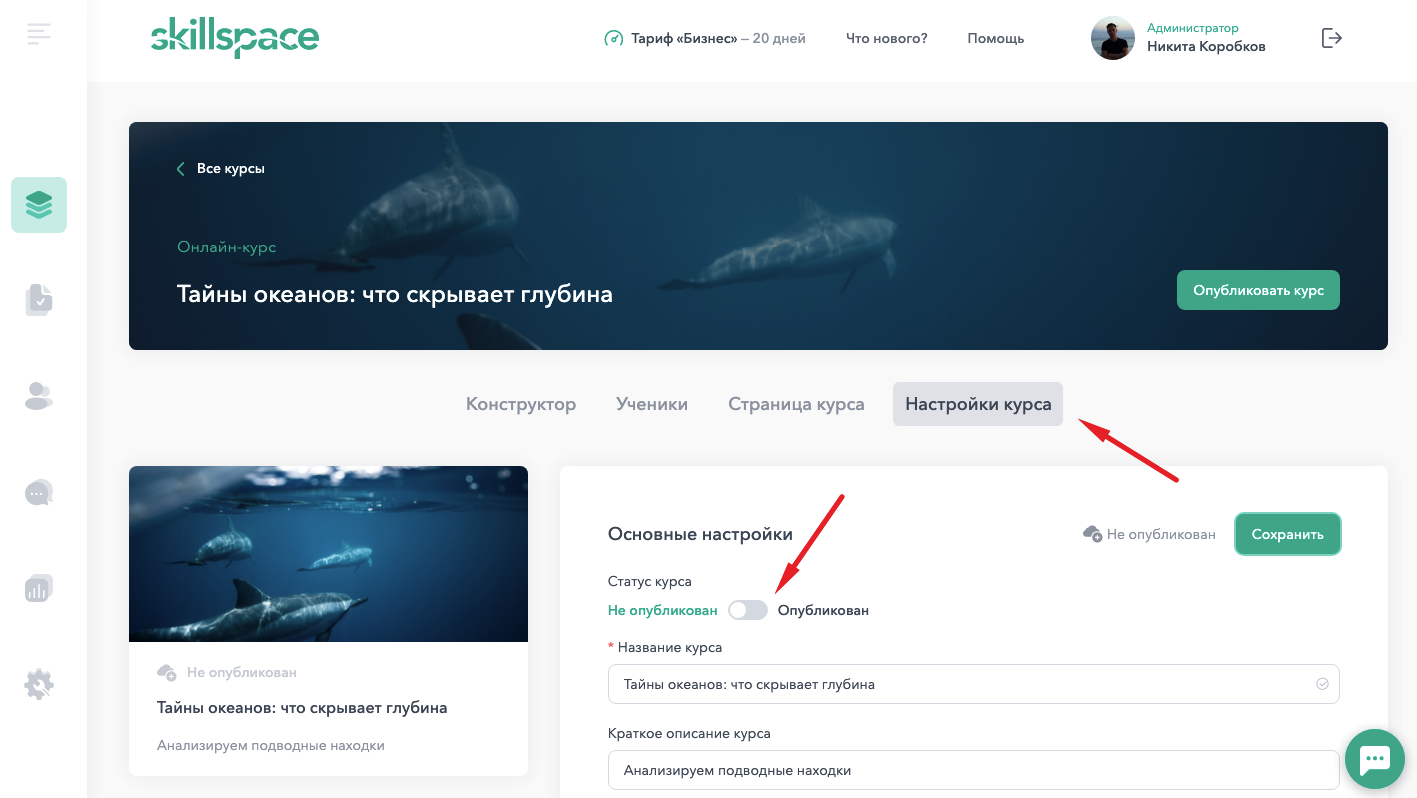Click the Skillspace logo
This screenshot has height=798, width=1417.
235,38
